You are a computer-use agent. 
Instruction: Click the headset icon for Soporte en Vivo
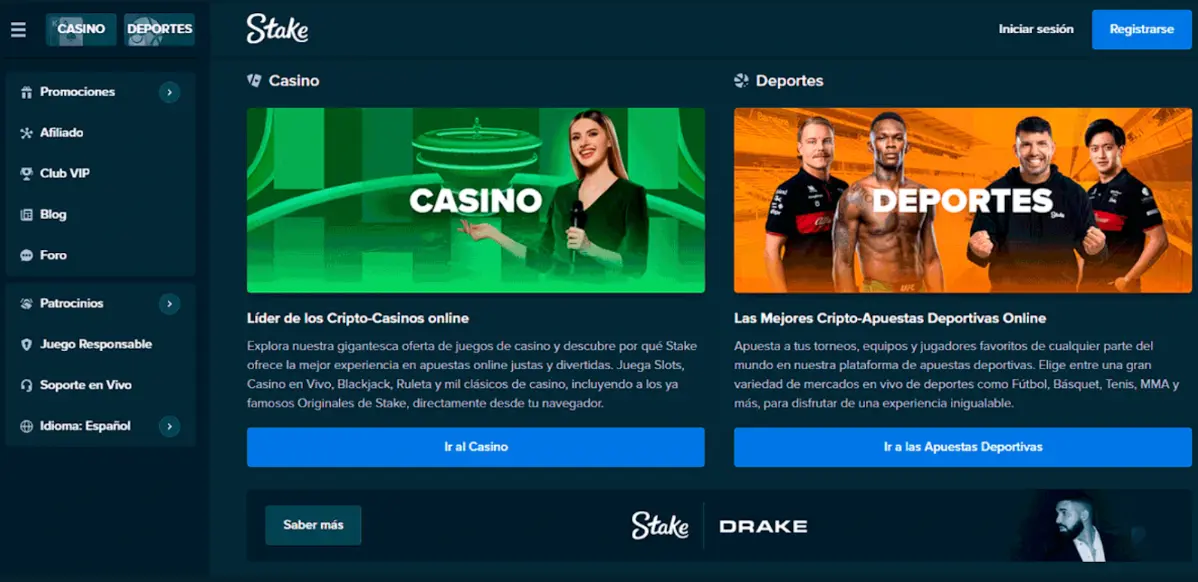tap(26, 386)
